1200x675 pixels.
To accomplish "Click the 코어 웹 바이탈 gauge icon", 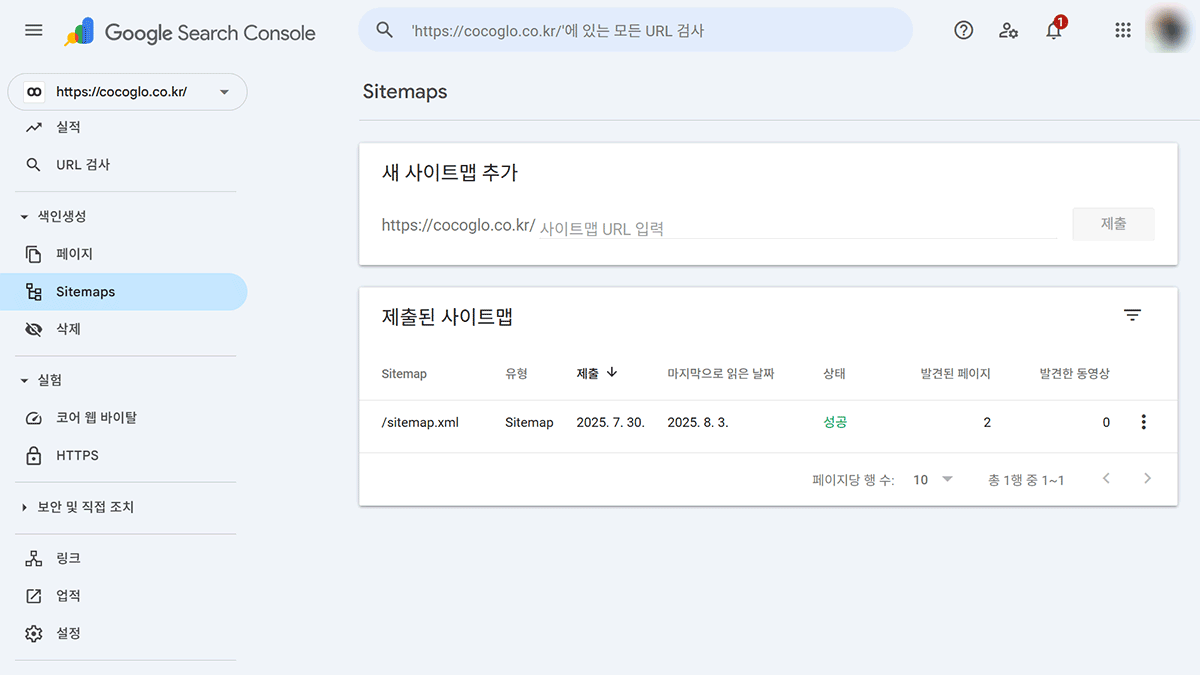I will click(34, 418).
